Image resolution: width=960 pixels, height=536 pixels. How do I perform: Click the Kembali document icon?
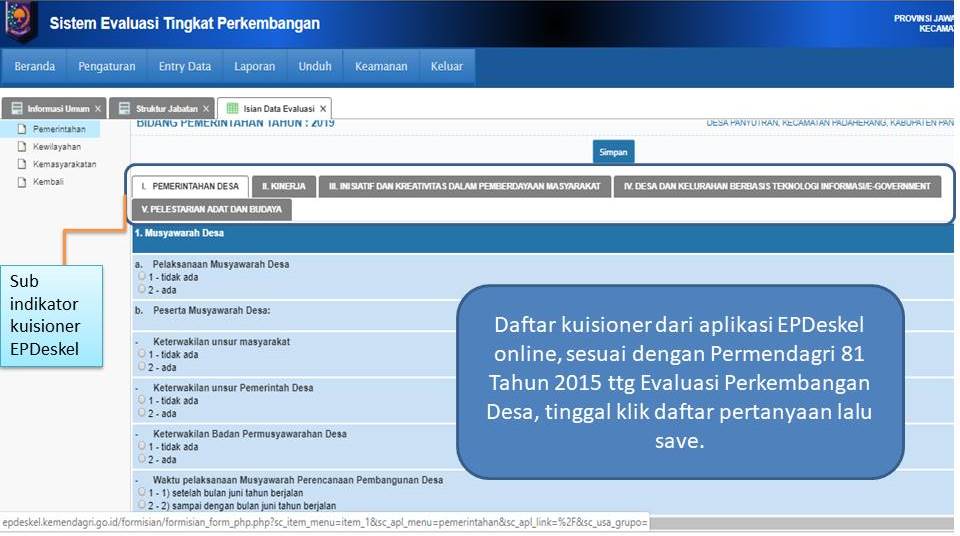22,182
